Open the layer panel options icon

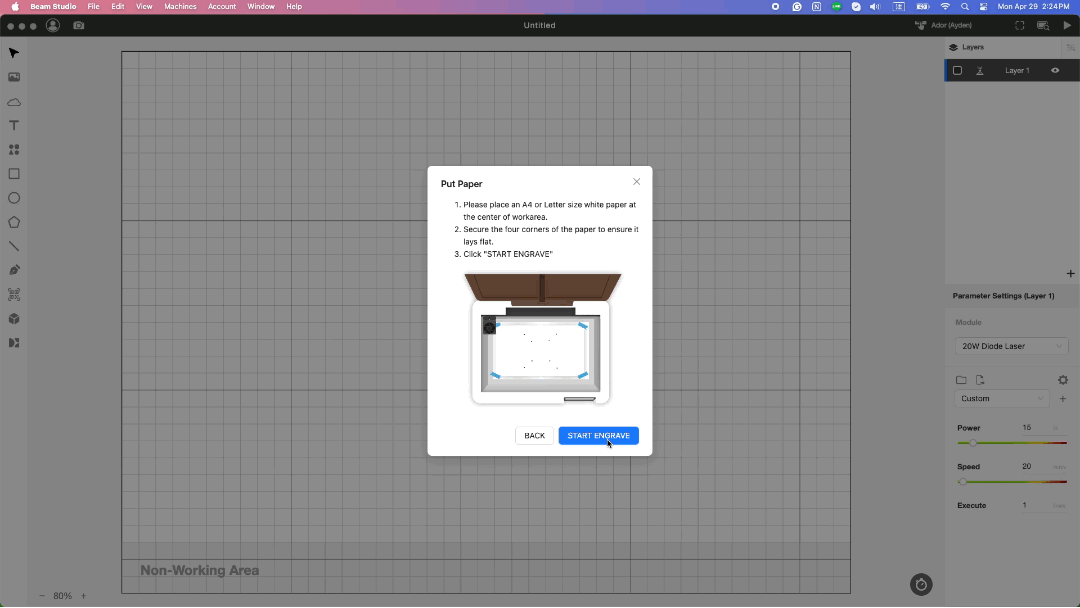1070,48
